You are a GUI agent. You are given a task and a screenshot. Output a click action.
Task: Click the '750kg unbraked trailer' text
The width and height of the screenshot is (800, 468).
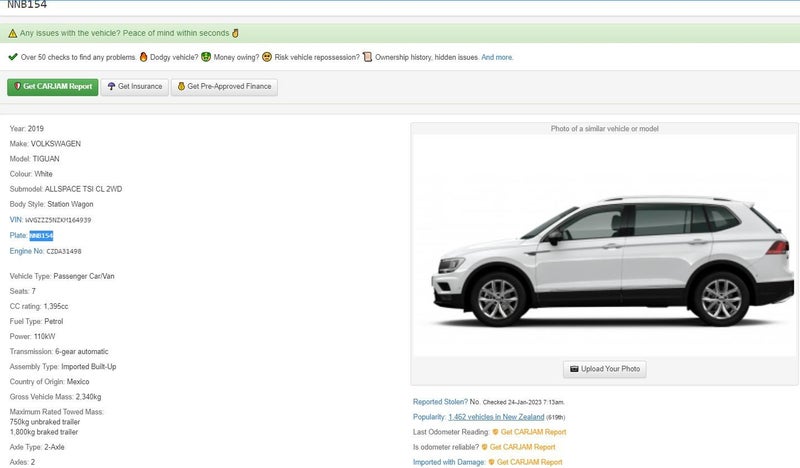[45, 422]
